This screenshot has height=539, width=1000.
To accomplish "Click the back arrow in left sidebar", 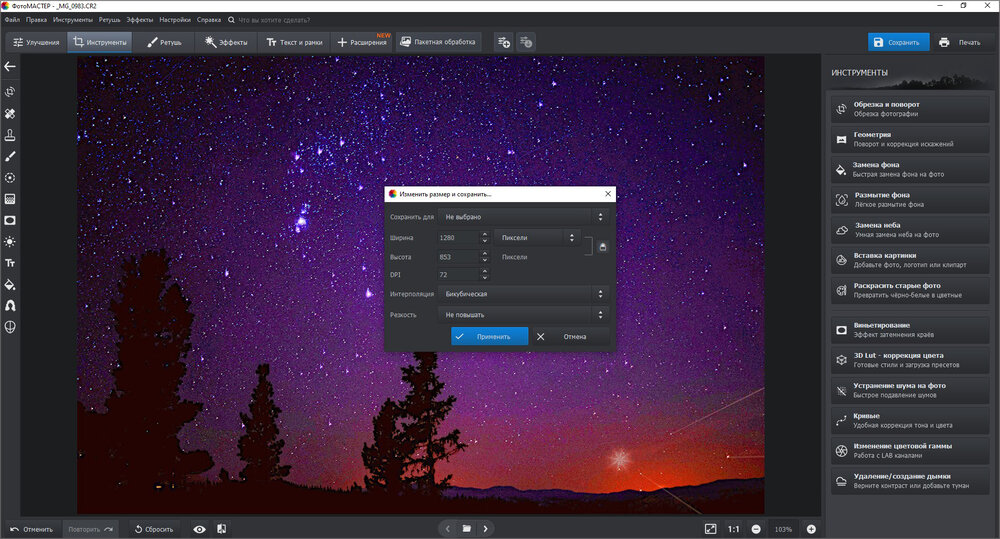I will [10, 67].
